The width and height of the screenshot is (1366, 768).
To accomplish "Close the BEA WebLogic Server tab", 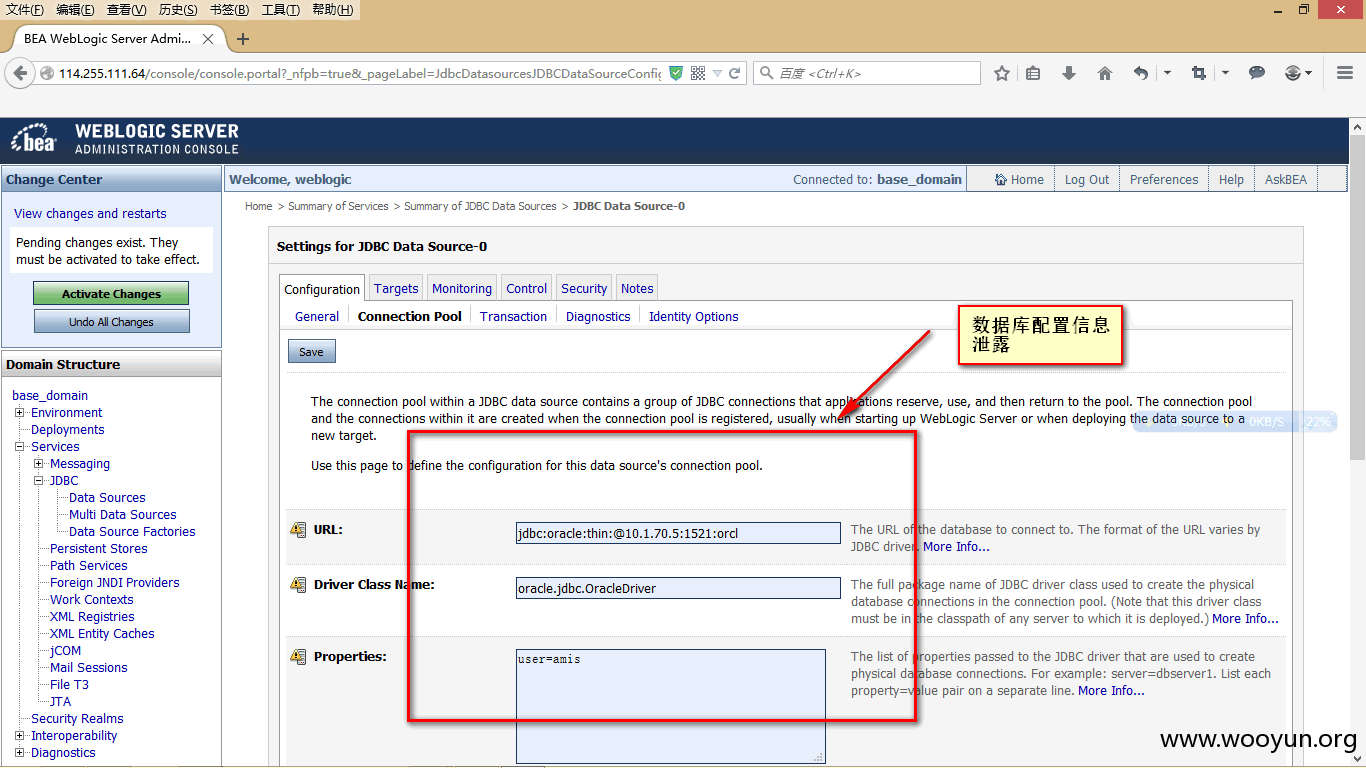I will tap(208, 39).
